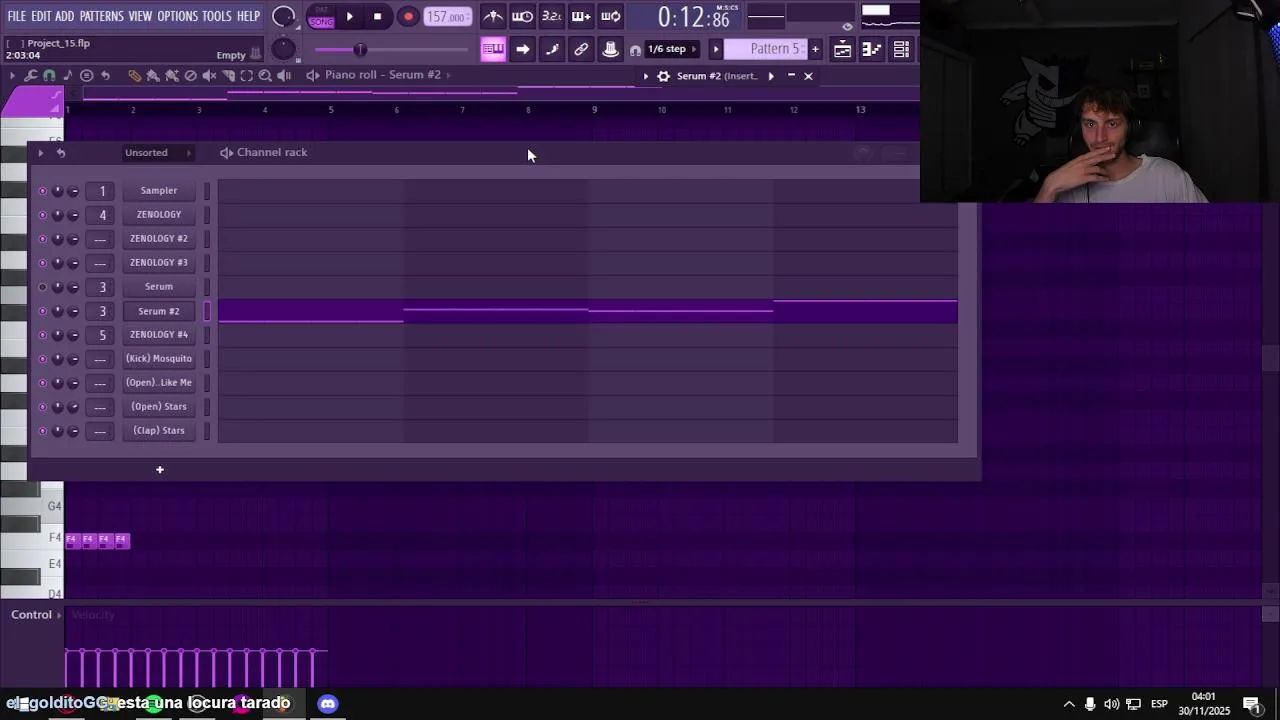Toggle the overdub blend recording icon
The width and height of the screenshot is (1280, 720).
(581, 16)
